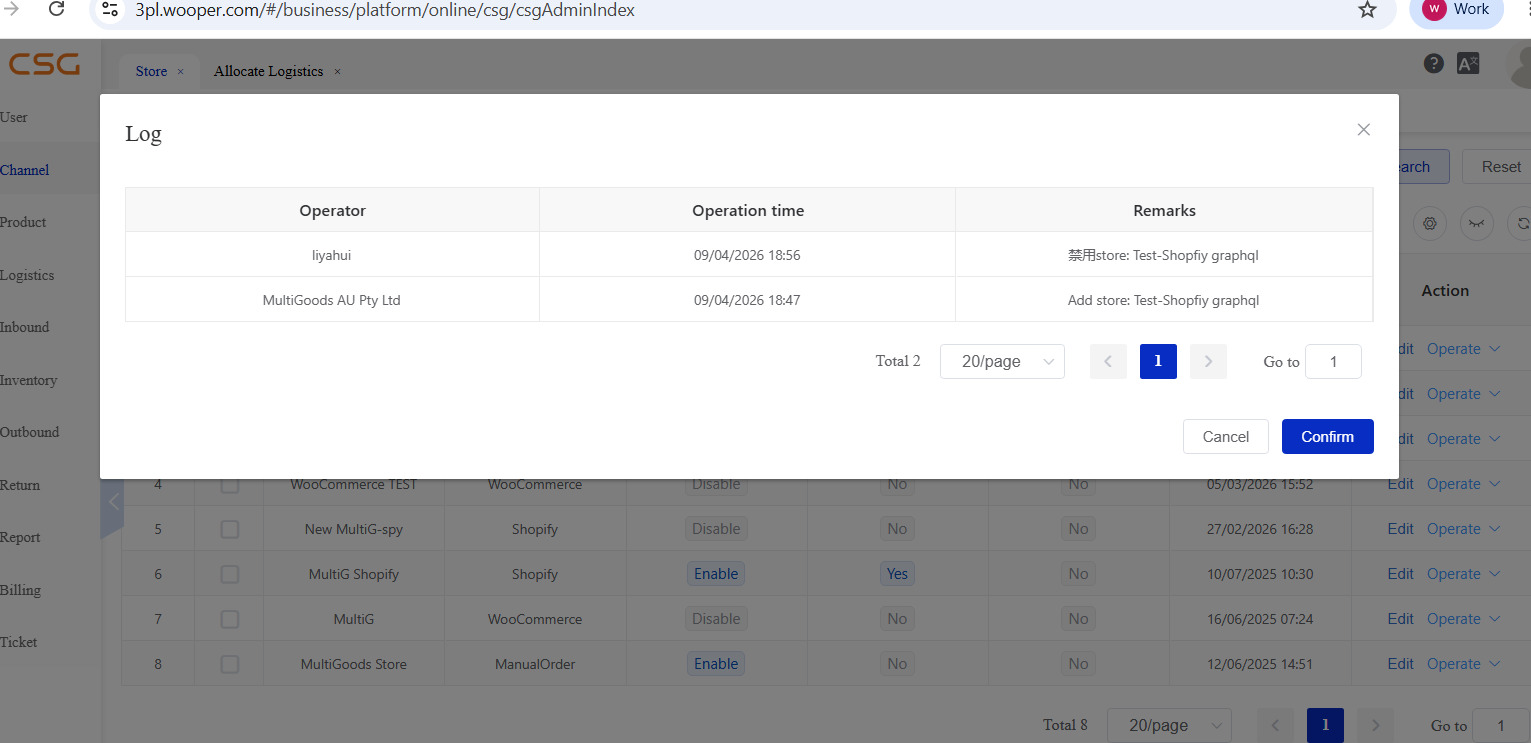Select page 1 in Log dialog pagination
1531x743 pixels.
[1158, 361]
